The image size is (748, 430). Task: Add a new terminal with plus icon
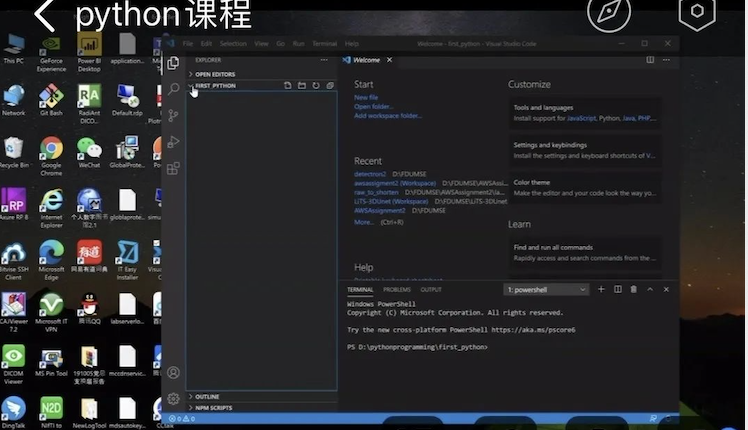point(601,289)
